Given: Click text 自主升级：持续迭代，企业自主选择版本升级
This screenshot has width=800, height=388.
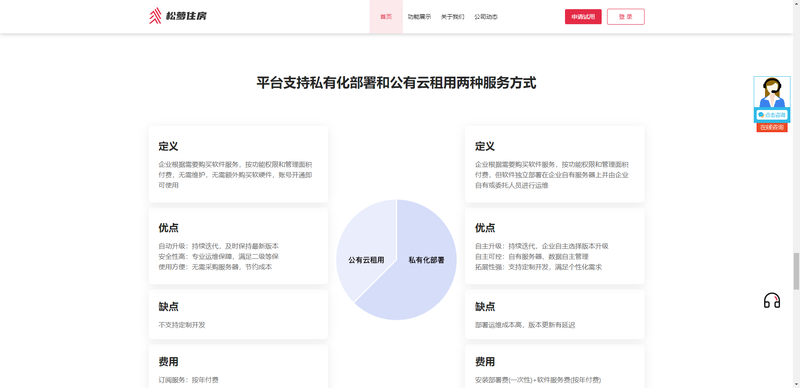Looking at the screenshot, I should point(541,246).
